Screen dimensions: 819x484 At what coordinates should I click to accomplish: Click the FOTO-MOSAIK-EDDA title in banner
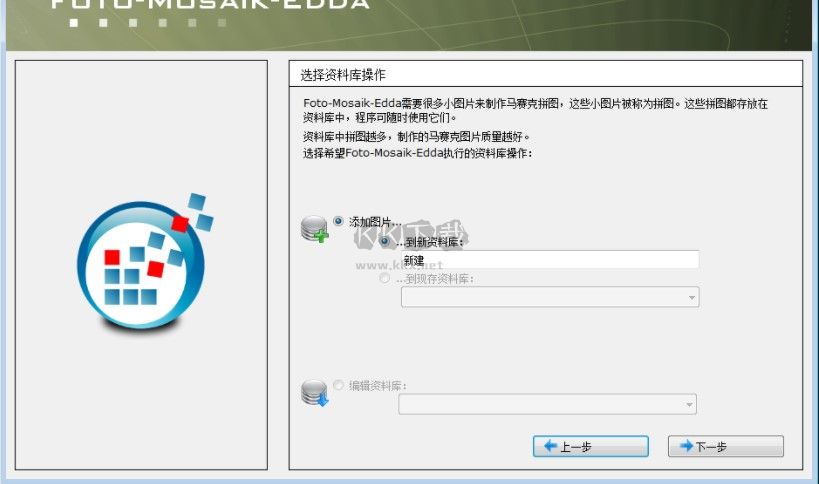click(x=210, y=4)
